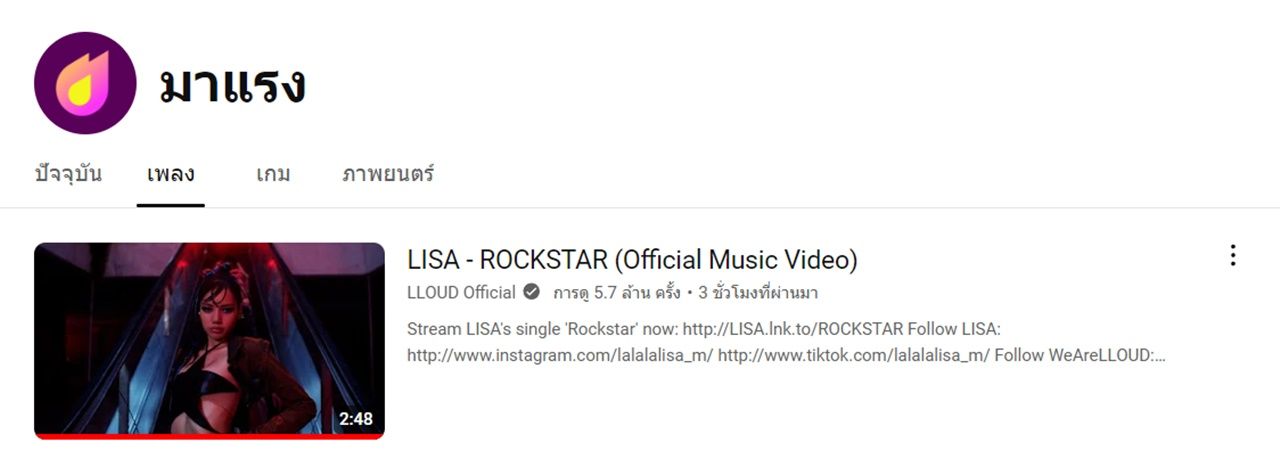
Task: Click the instagram.com/lalalalisa_m URL in description
Action: coord(560,355)
